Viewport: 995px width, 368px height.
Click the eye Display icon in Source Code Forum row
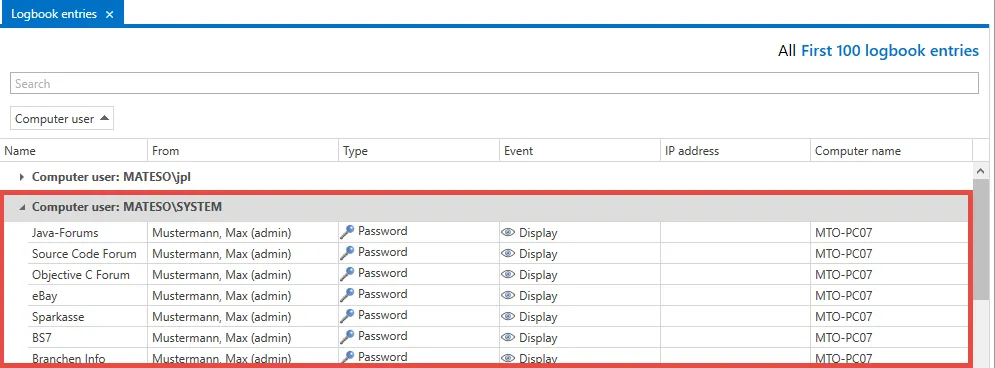point(508,254)
